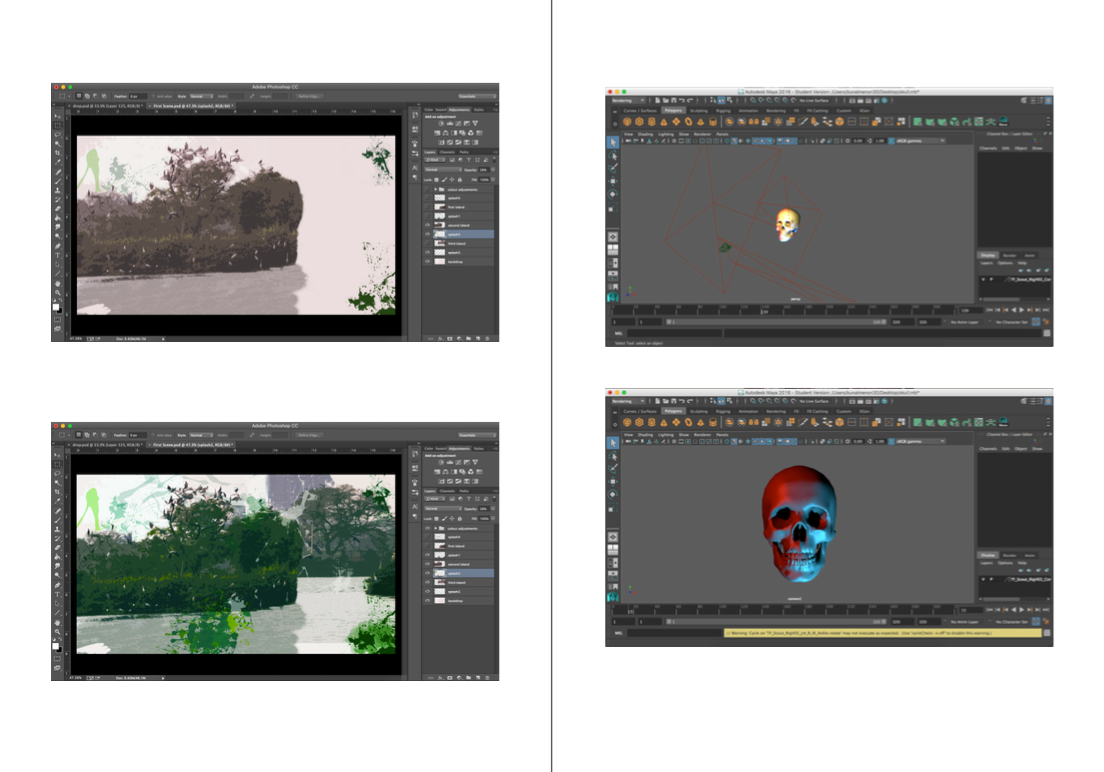Open Shading panel menu in upper Maya viewport
Screen dimensions: 1104x772
click(646, 135)
